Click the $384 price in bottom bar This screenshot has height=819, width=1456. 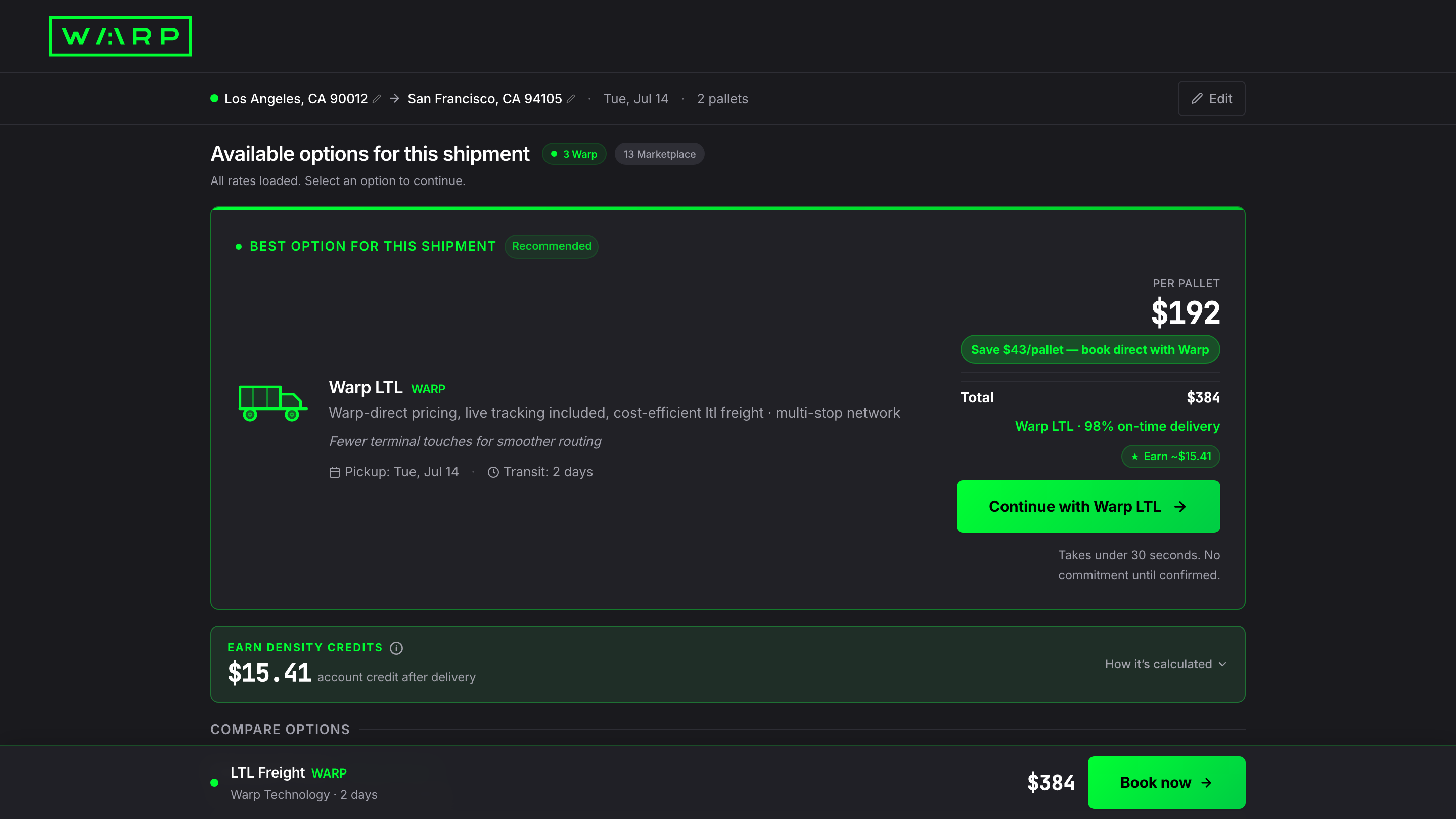[1052, 783]
